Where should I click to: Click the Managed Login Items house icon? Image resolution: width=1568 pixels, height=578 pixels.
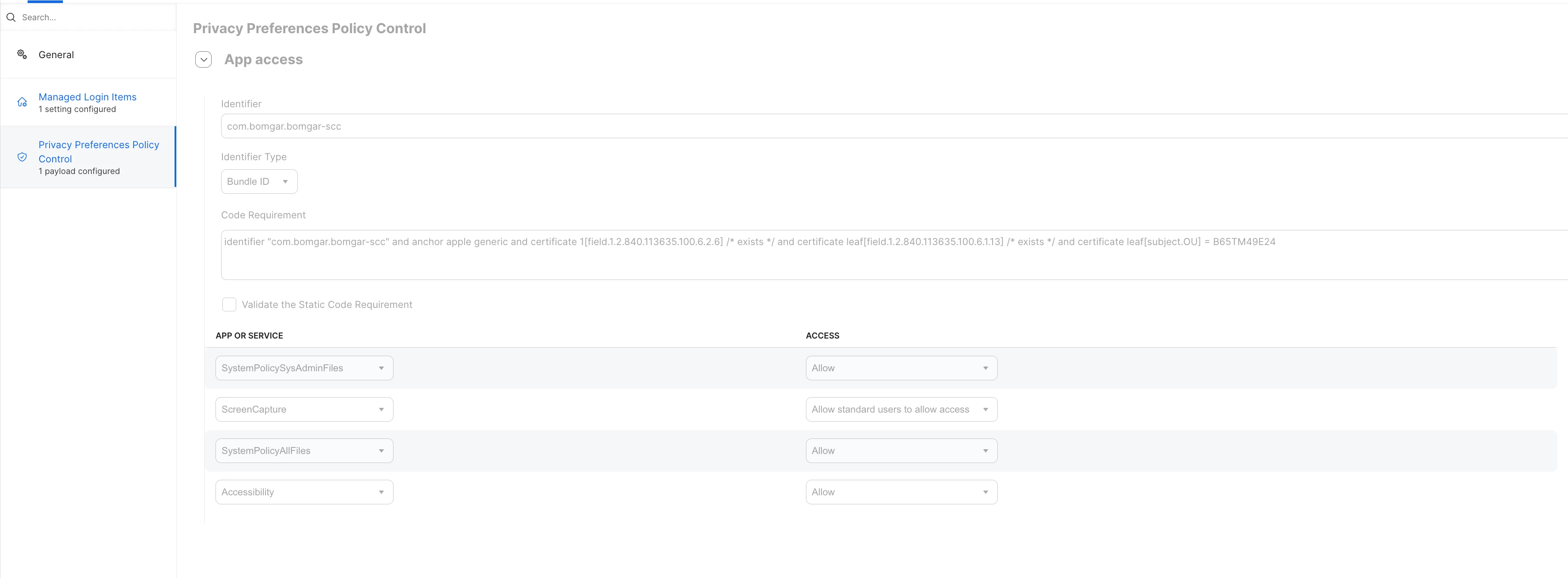(x=22, y=102)
